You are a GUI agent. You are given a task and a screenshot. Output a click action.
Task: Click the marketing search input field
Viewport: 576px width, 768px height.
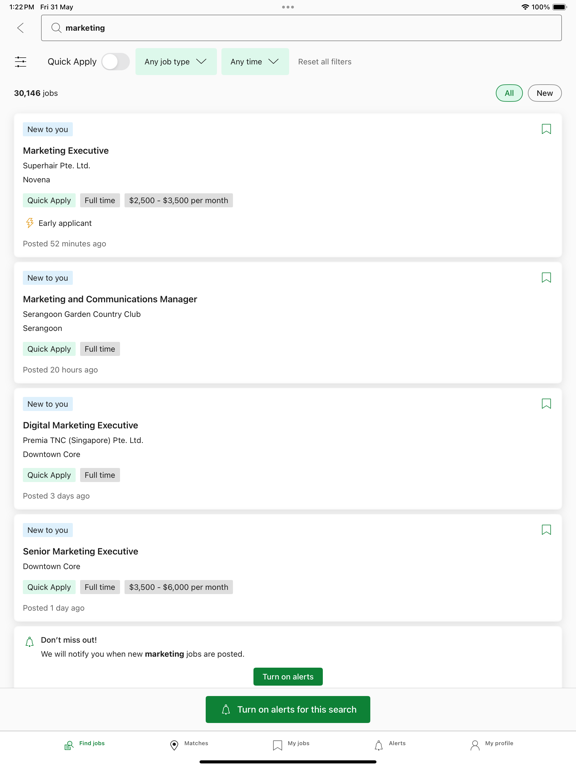click(x=301, y=28)
